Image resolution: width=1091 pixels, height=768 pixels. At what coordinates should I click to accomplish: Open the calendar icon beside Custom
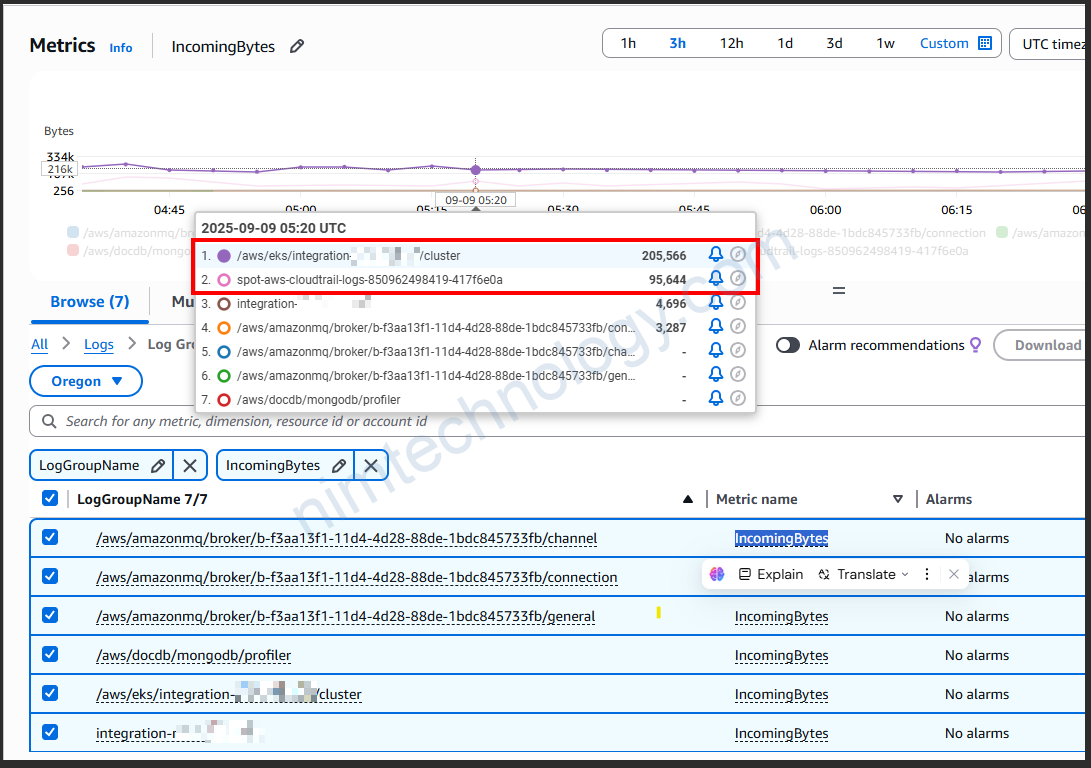tap(985, 44)
